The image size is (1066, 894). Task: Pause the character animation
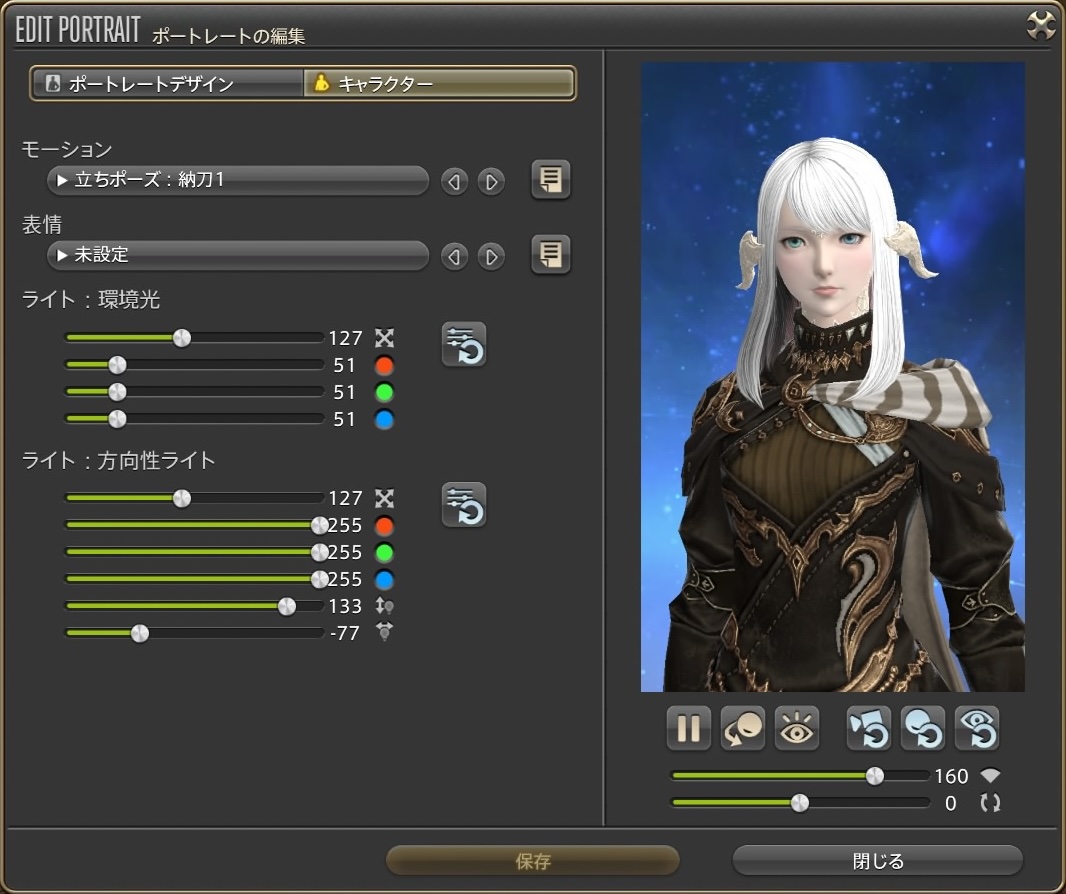(x=688, y=728)
